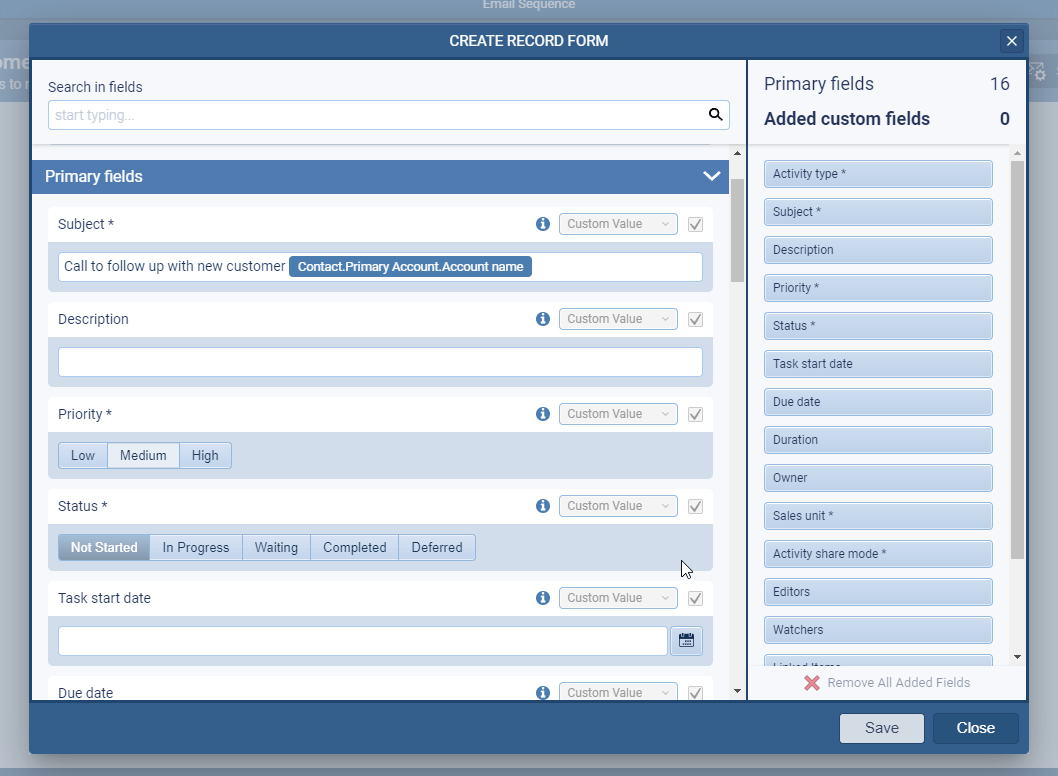The image size is (1058, 776).
Task: Click the Contact.Primary Account.Account name token
Action: coord(410,266)
